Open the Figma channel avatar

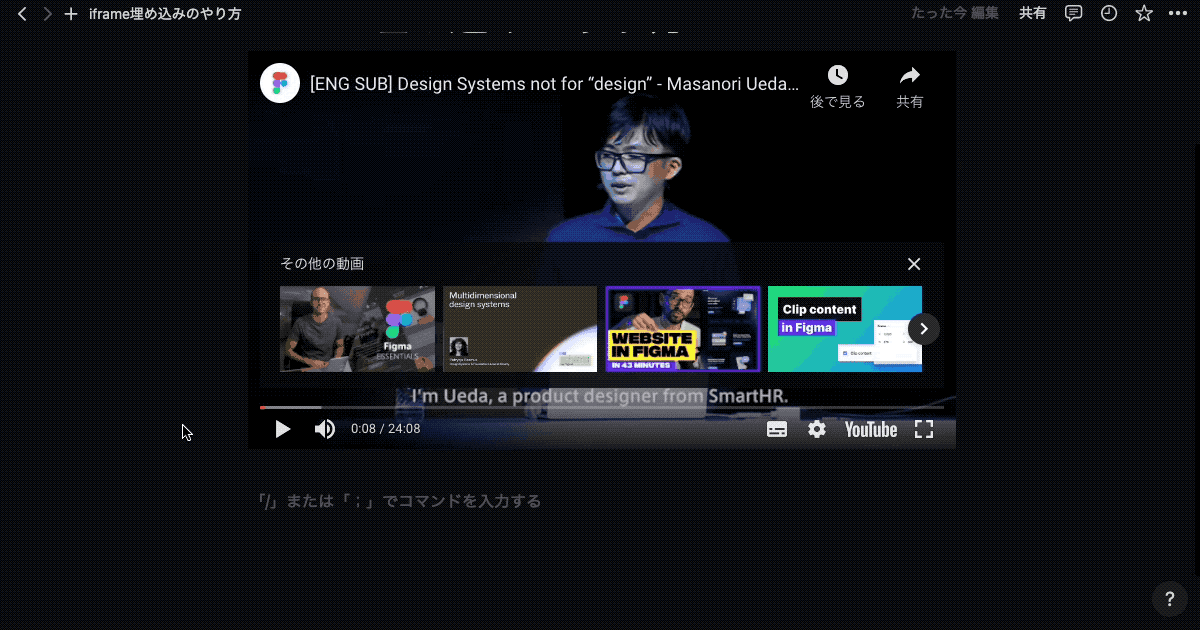tap(280, 83)
